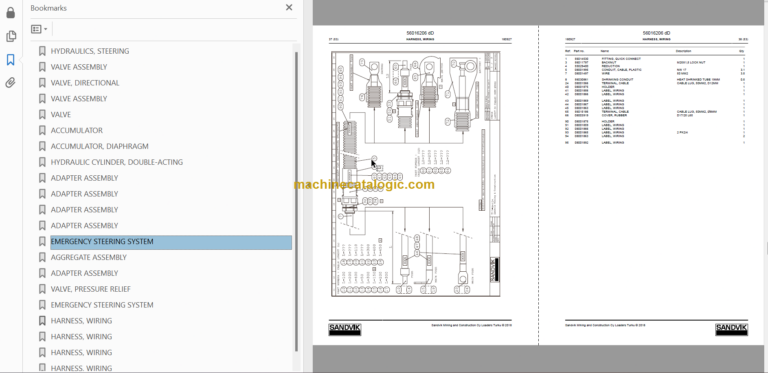Click bookmark icon beside VALVE, PRESSURE RELIEF
The height and width of the screenshot is (373, 768).
(x=42, y=289)
